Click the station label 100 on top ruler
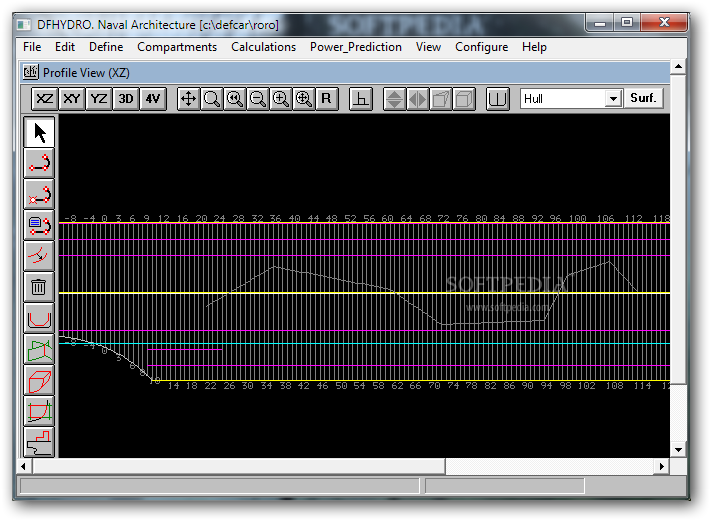Viewport: 711px width, 521px height. point(577,218)
